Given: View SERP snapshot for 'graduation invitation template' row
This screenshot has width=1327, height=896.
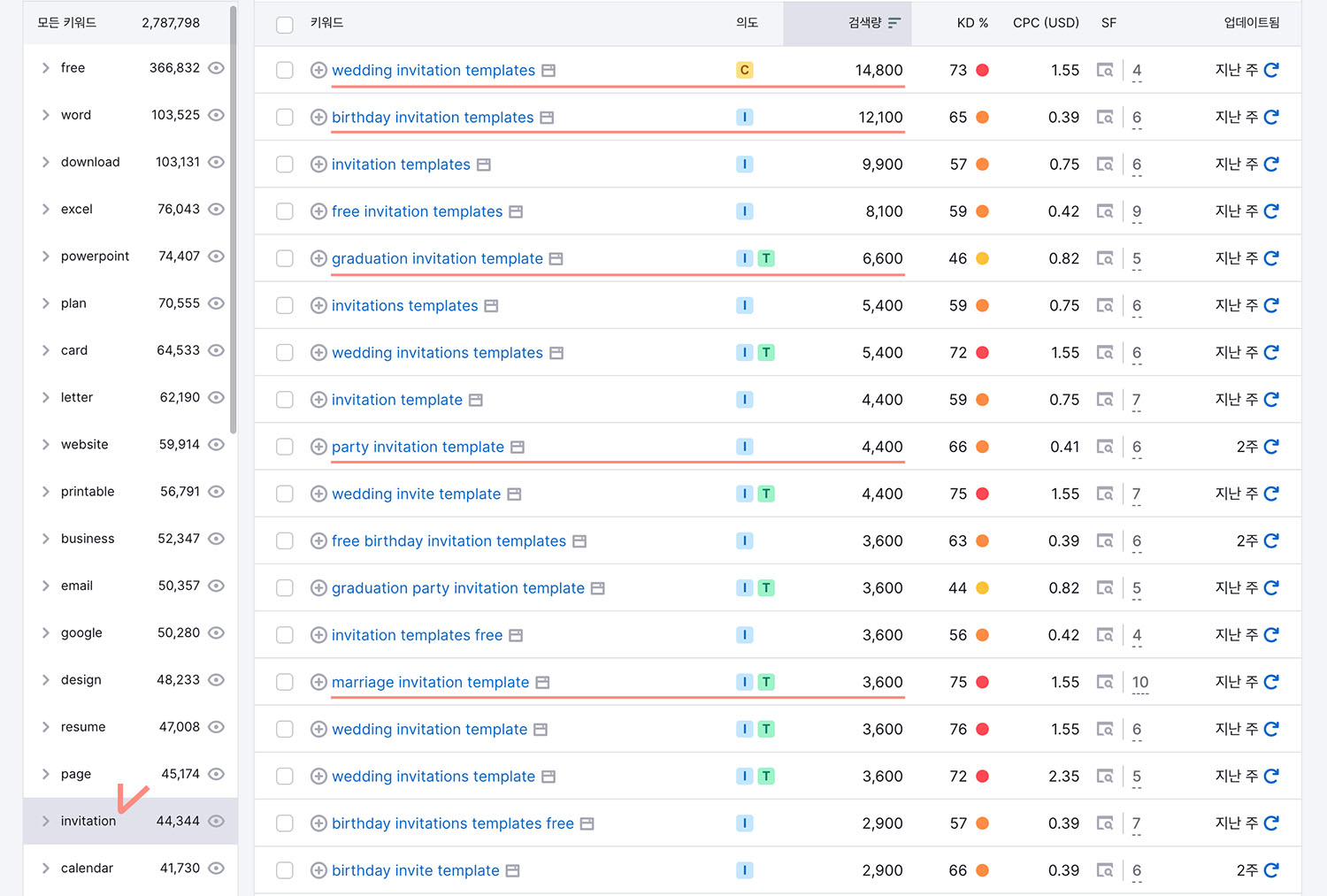Looking at the screenshot, I should click(1105, 258).
